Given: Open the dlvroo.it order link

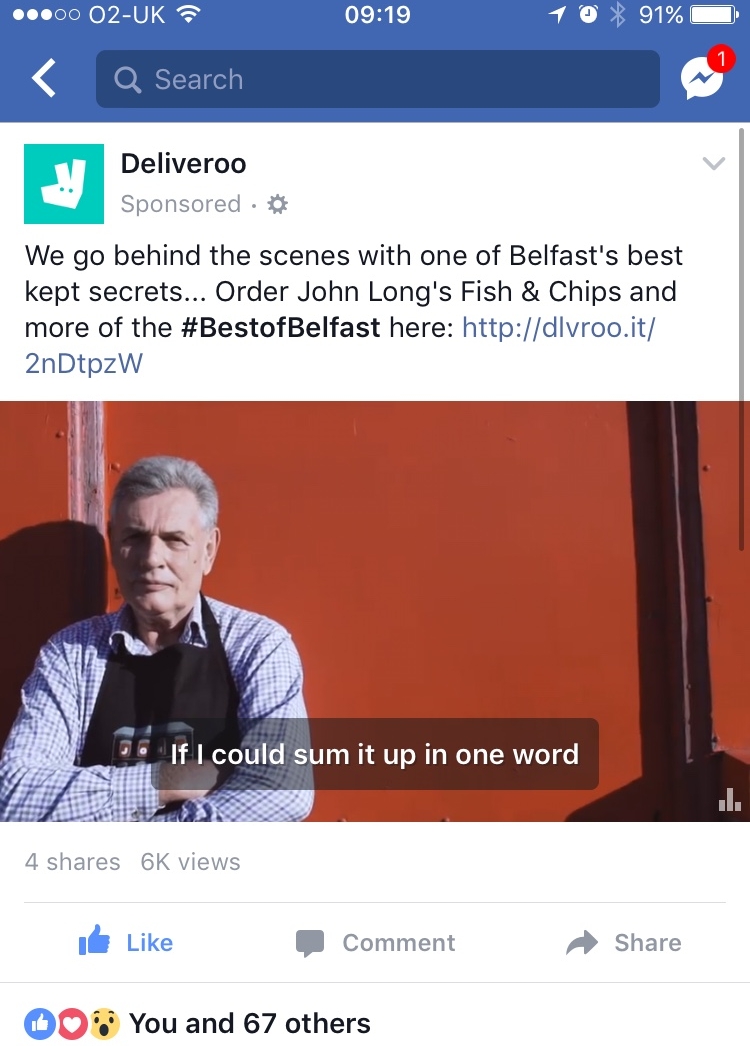Looking at the screenshot, I should (340, 345).
